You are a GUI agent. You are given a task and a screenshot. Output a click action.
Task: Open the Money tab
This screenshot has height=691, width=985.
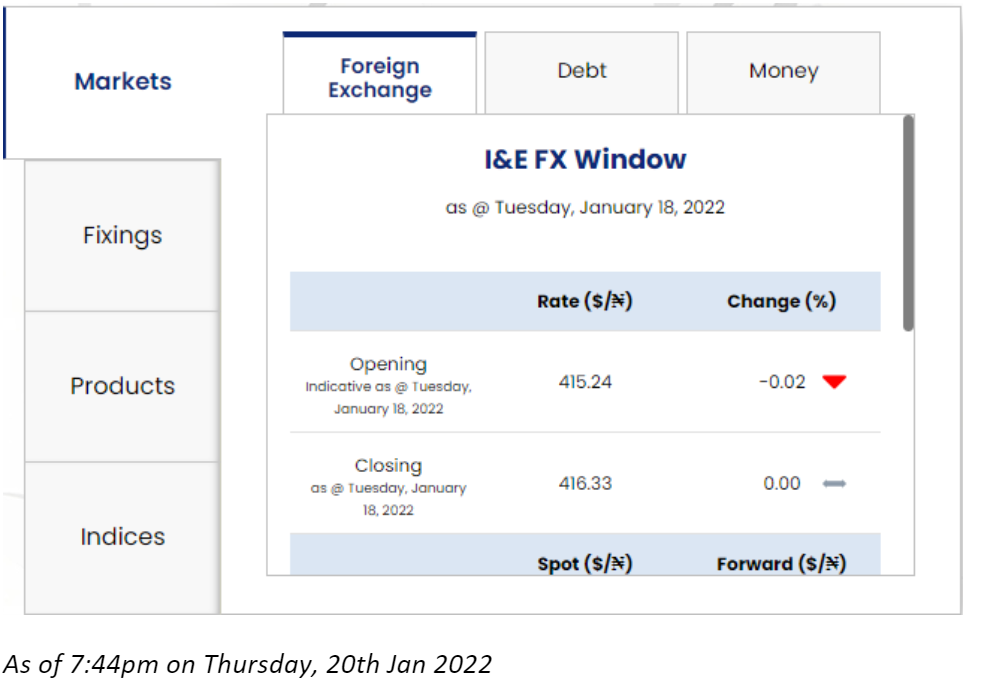coord(783,71)
